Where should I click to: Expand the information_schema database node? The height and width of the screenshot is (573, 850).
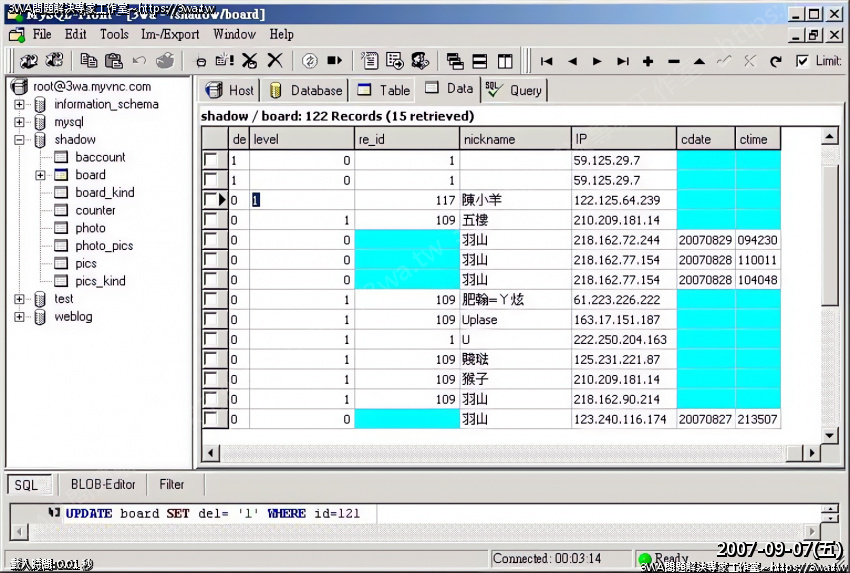[20, 105]
